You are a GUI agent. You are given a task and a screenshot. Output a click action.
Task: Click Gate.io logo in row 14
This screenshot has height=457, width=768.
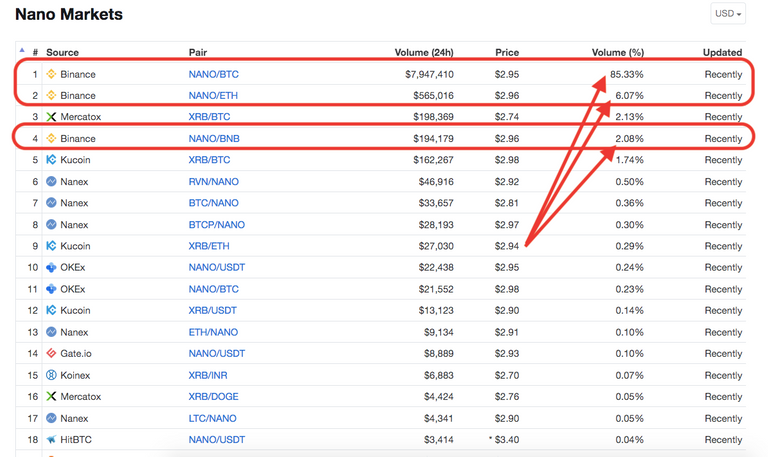[51, 353]
